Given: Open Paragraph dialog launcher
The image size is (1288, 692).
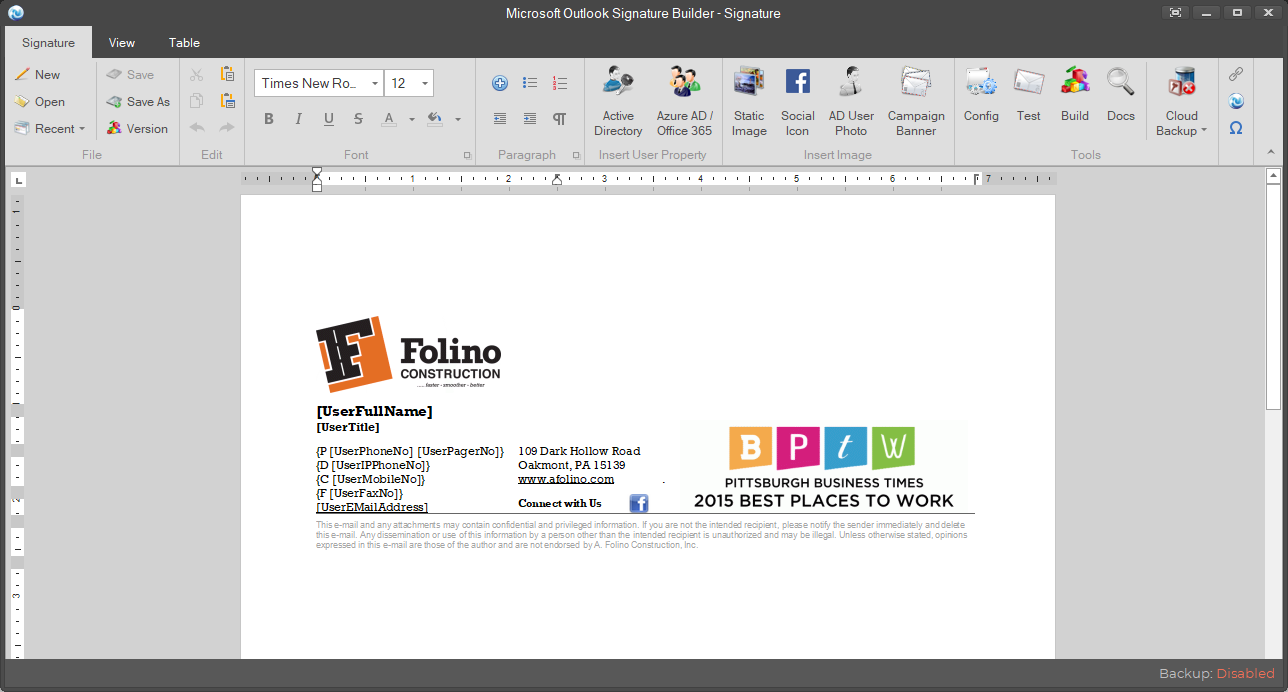Looking at the screenshot, I should point(576,155).
